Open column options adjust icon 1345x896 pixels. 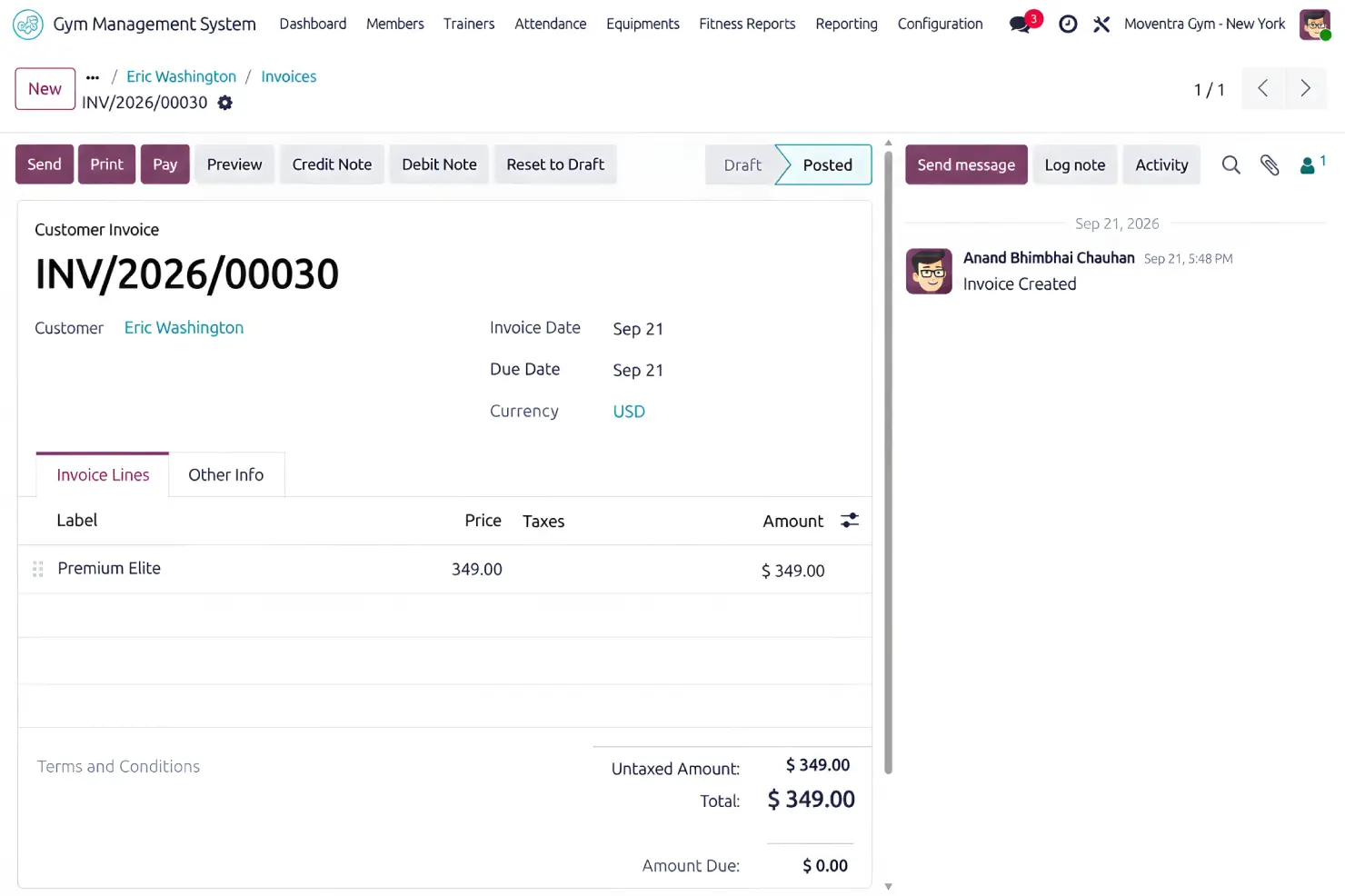[850, 521]
